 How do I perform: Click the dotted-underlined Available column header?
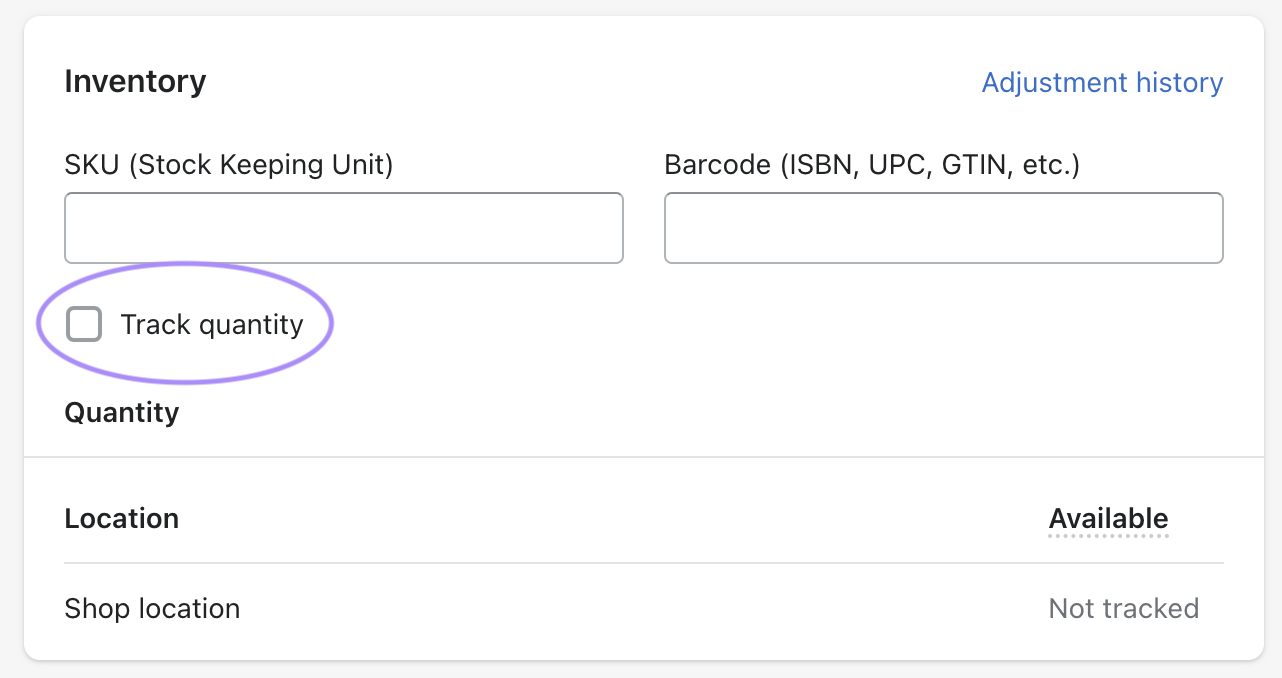point(1108,519)
